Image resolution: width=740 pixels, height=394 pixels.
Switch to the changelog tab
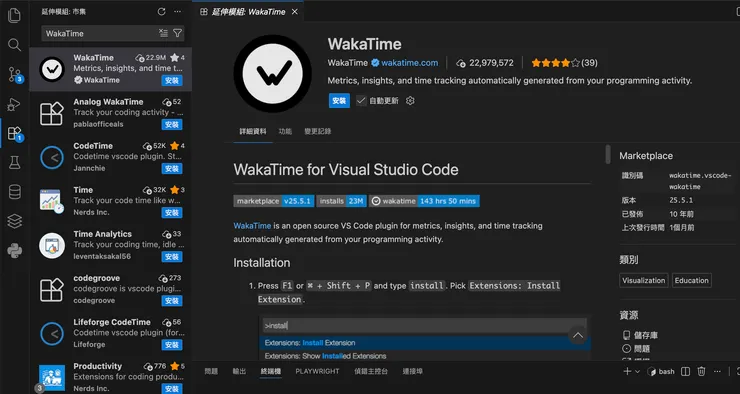point(318,131)
